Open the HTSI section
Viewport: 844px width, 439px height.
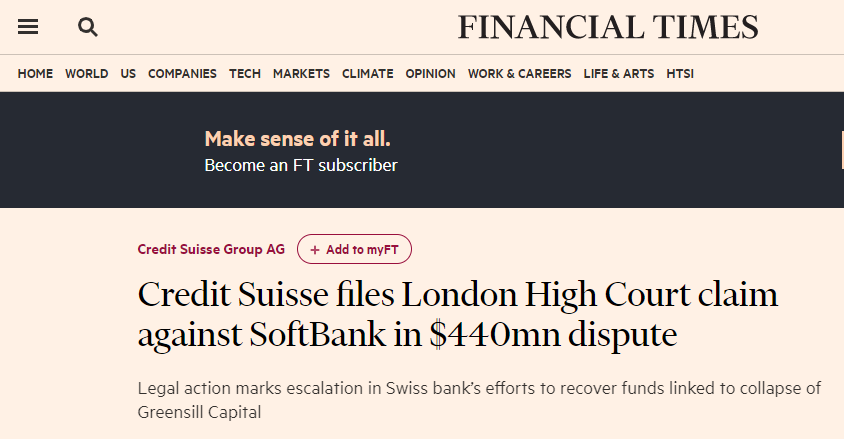(x=680, y=74)
